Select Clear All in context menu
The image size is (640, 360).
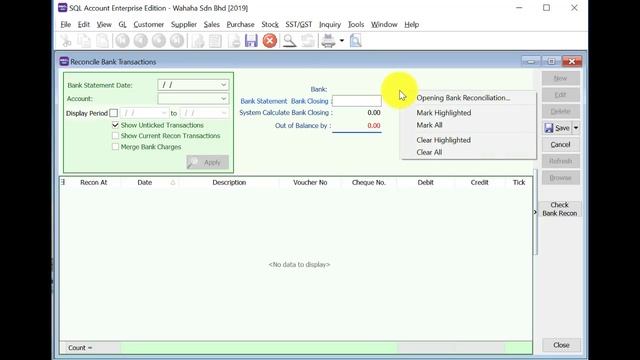coord(469,152)
